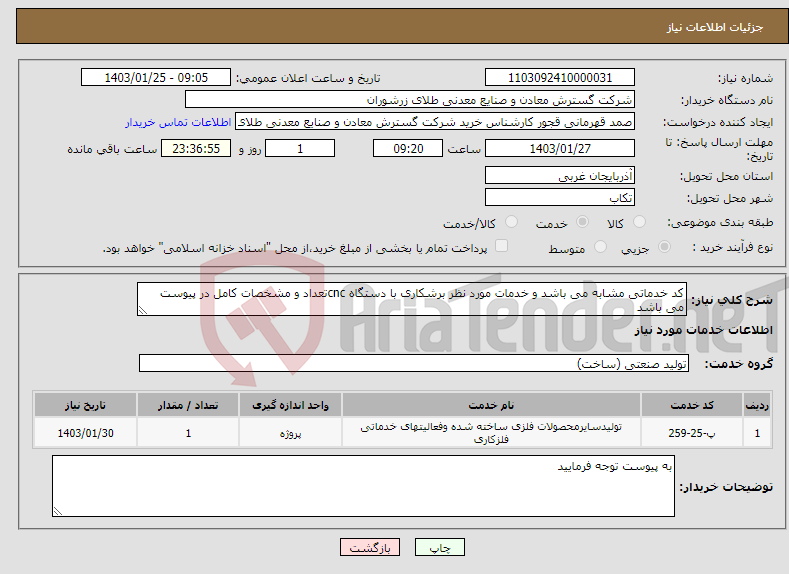789x574 pixels.
Task: Click the buyer notes text area
Action: 363,486
